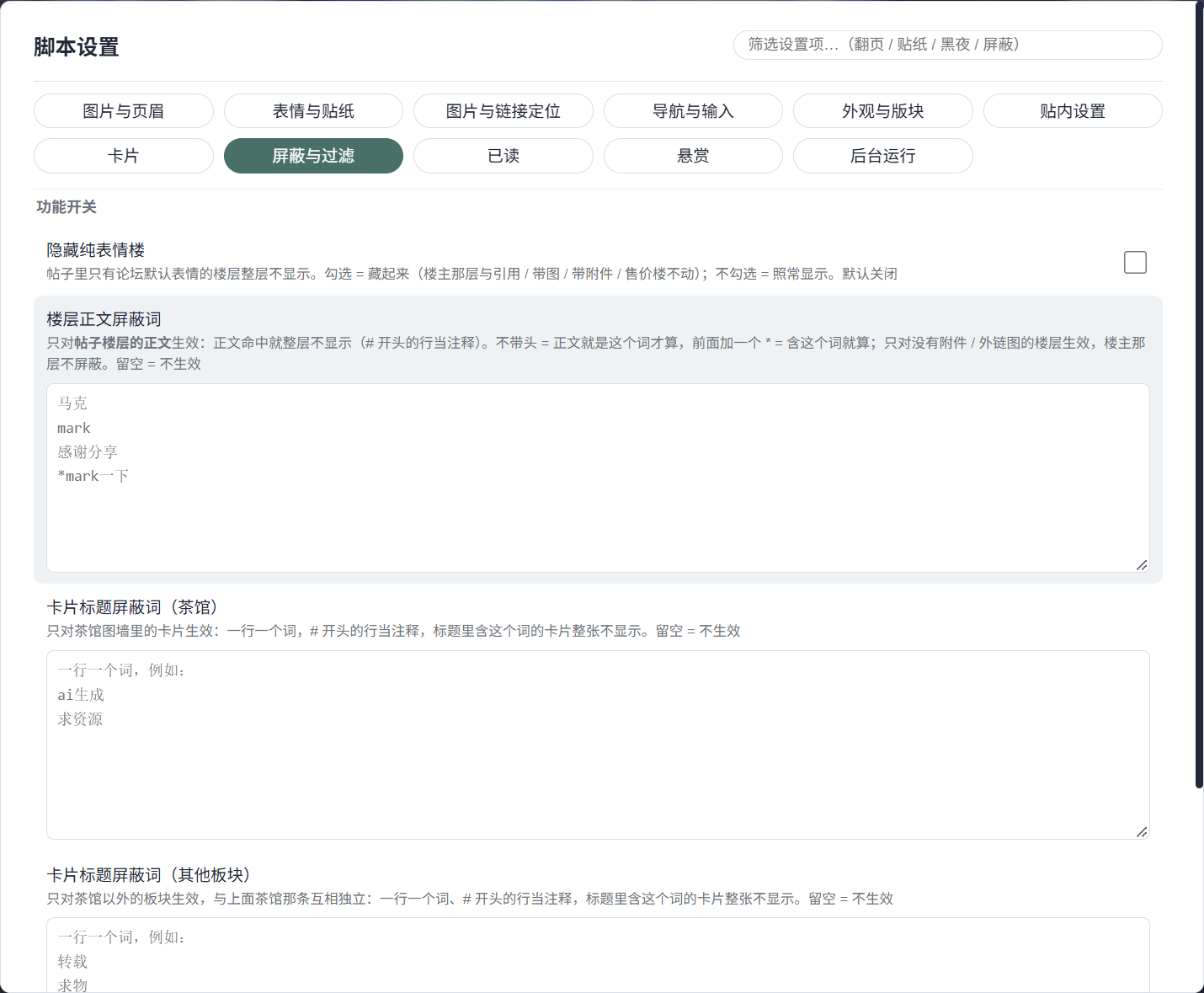1204x993 pixels.
Task: Switch to 表情与贴纸 tab
Action: click(313, 111)
